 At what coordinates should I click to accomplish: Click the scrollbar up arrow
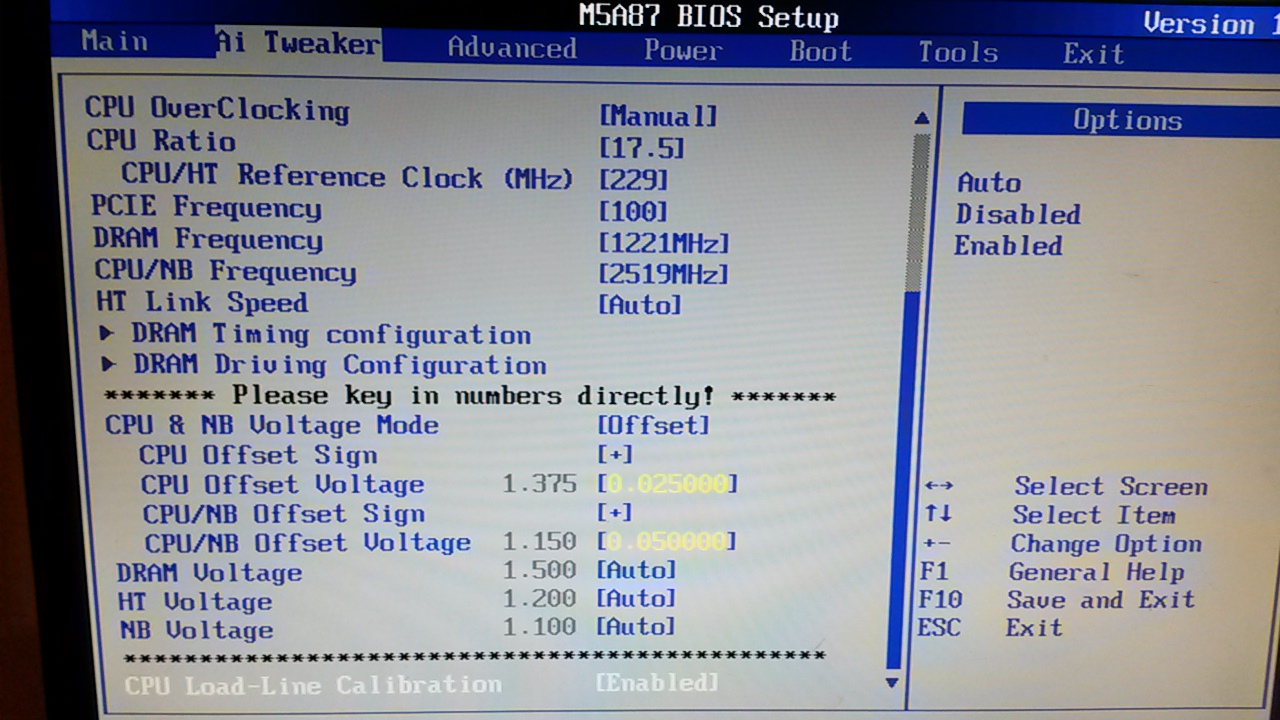pos(922,118)
